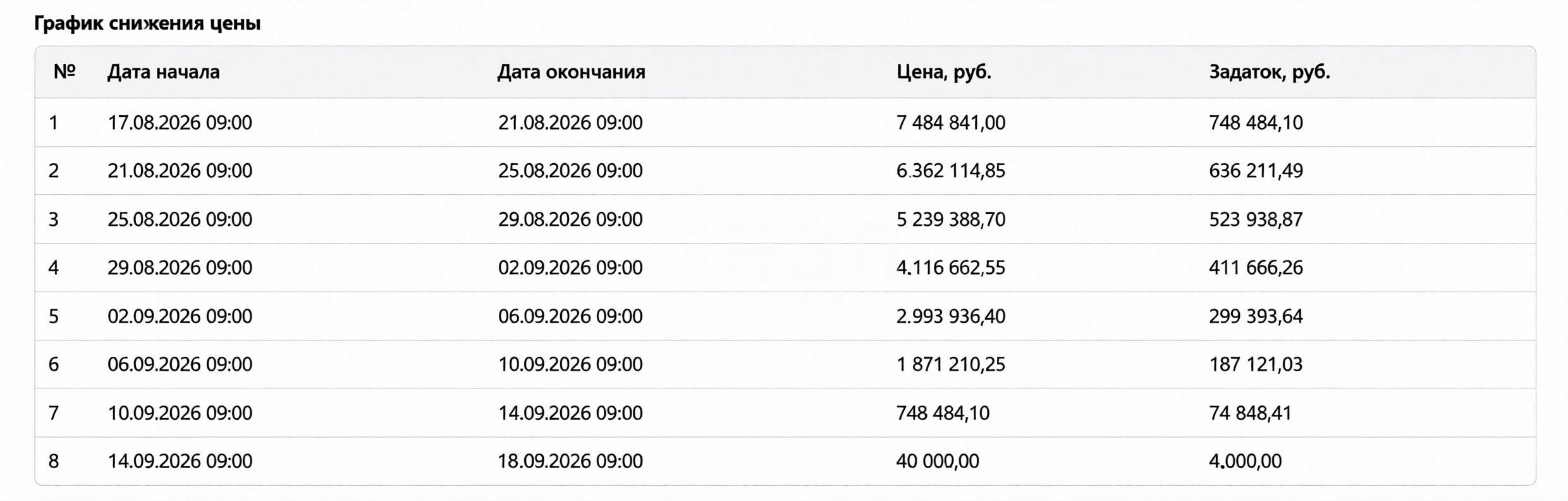This screenshot has width=1568, height=501.
Task: Click price 40 000,00 in row 8
Action: click(938, 461)
